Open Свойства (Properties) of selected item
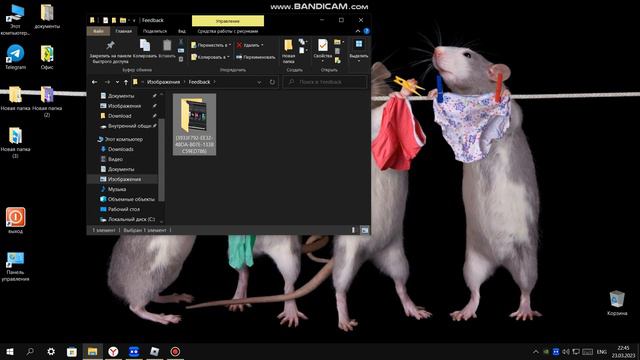The image size is (640, 360). (x=322, y=51)
